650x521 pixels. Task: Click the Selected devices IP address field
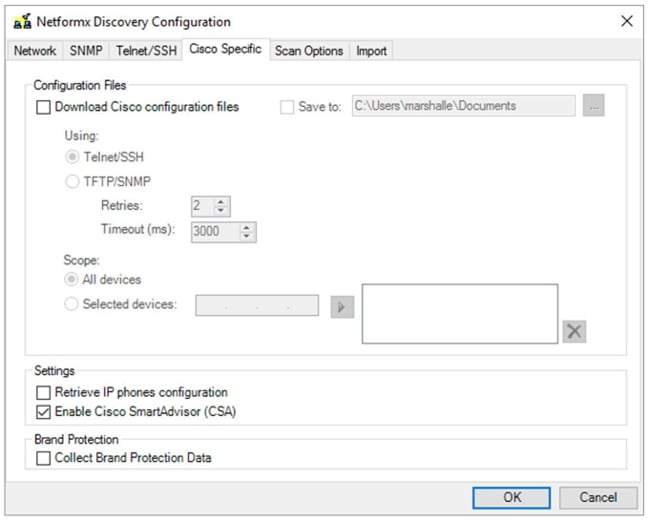click(257, 306)
